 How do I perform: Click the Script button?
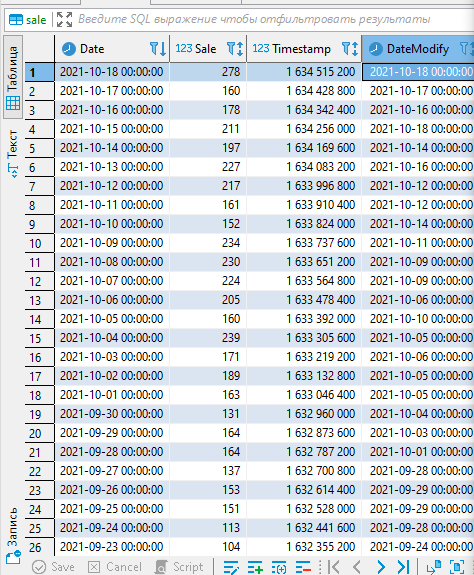pyautogui.click(x=179, y=567)
